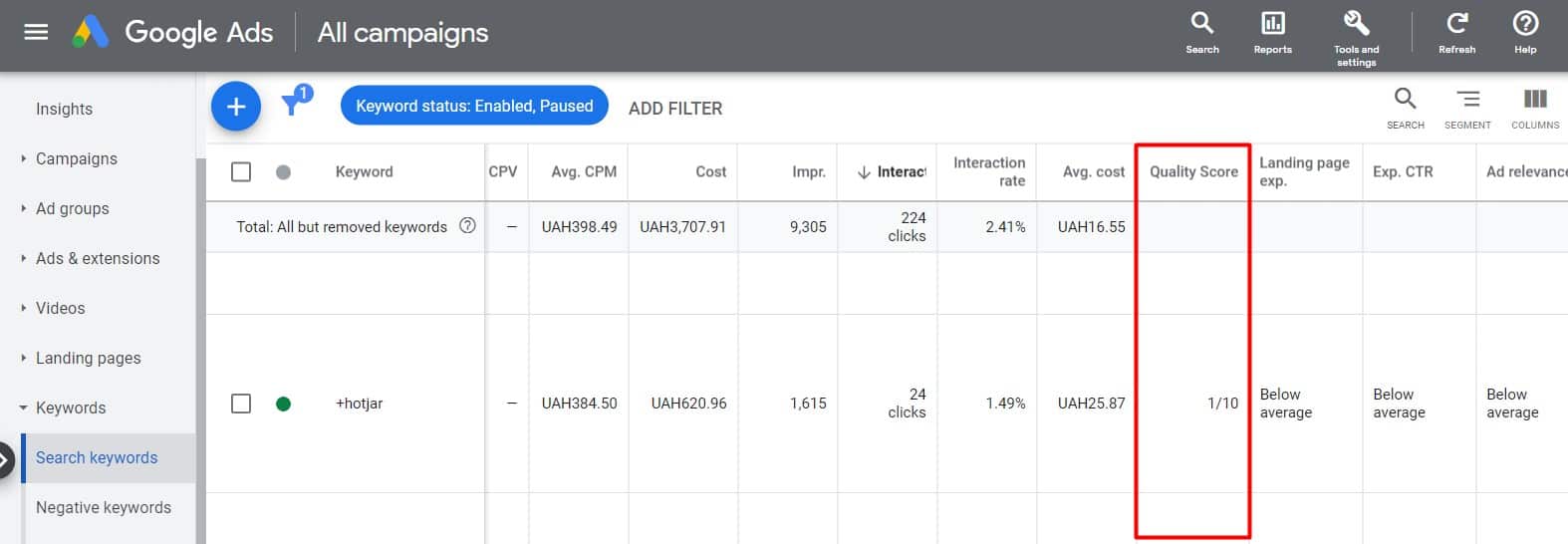Sort by Avg. CPM column
This screenshot has height=544, width=1568.
click(x=584, y=171)
